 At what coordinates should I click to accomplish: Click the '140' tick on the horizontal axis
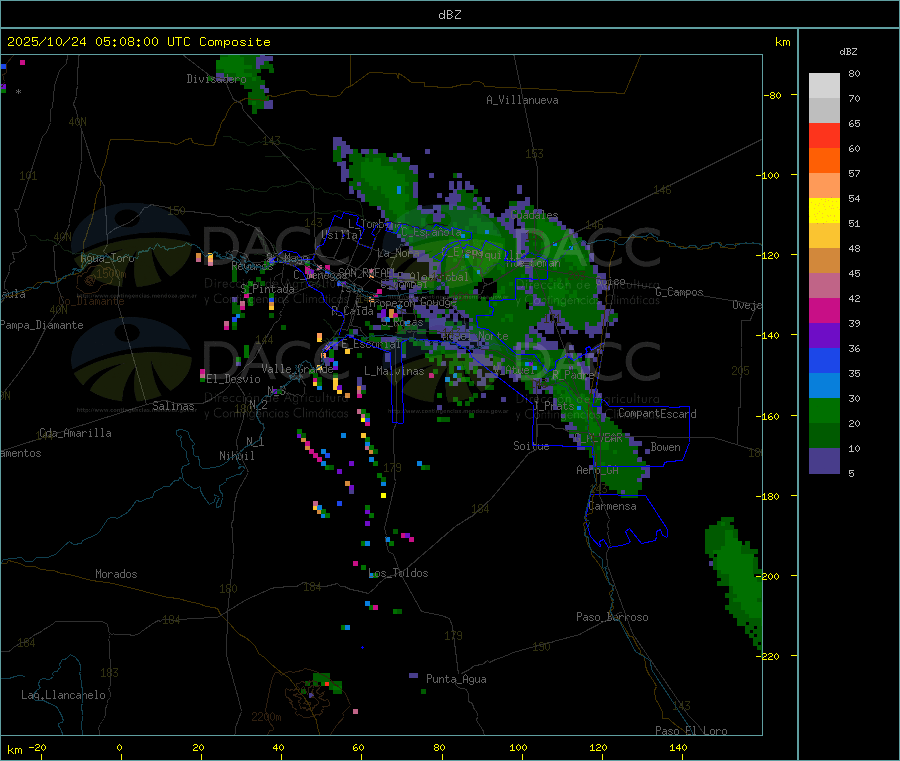pyautogui.click(x=678, y=747)
